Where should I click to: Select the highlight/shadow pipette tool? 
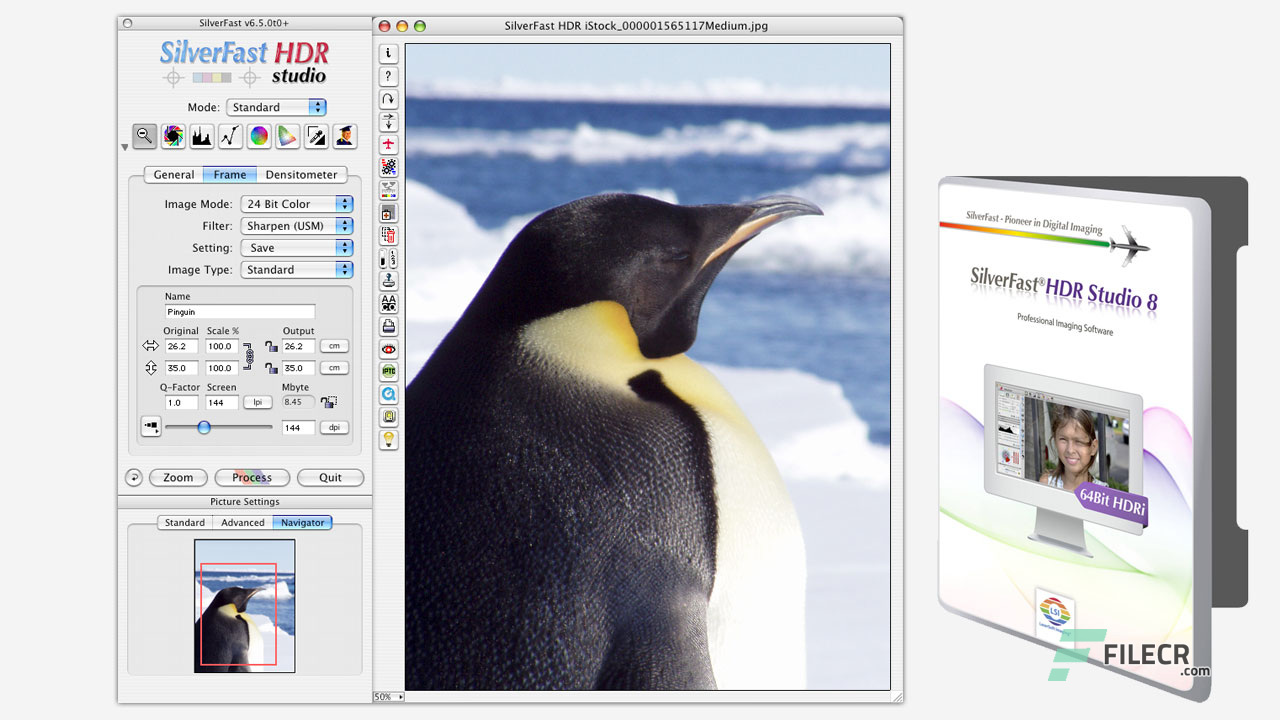pos(316,136)
